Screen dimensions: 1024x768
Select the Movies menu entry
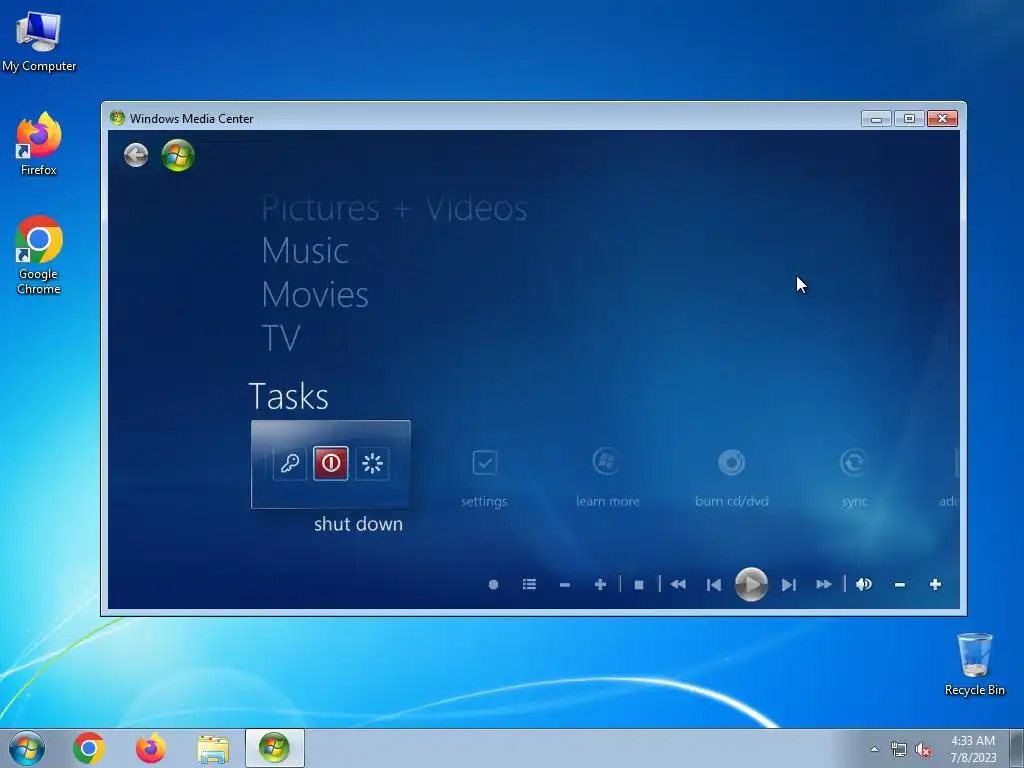(x=315, y=295)
